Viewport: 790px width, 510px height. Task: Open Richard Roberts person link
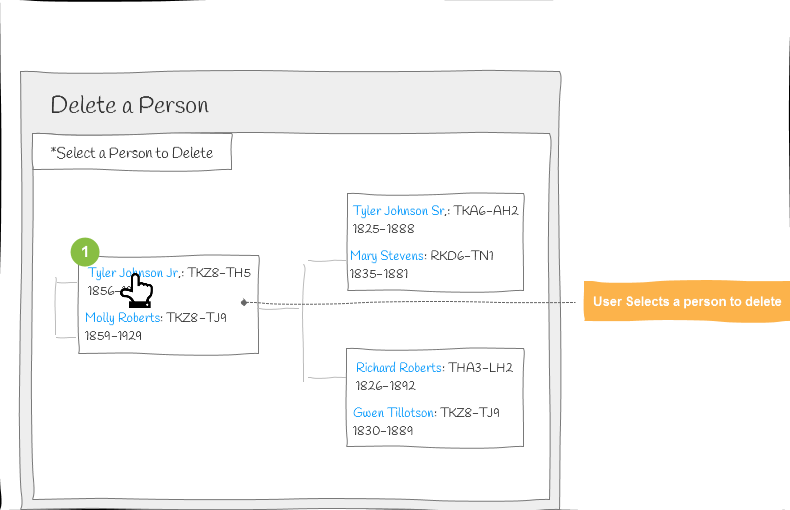(x=399, y=368)
